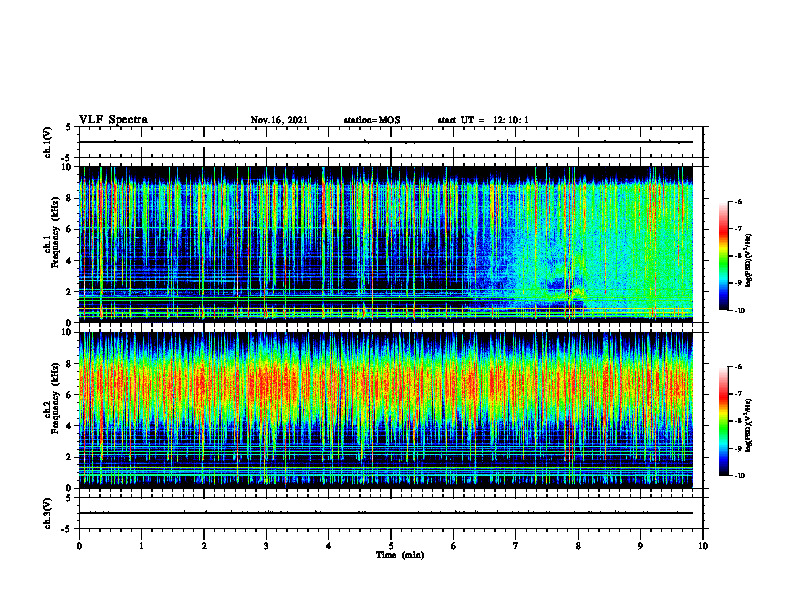Screen dimensions: 792x612
Task: Click time axis tick label '5'
Action: click(x=391, y=546)
